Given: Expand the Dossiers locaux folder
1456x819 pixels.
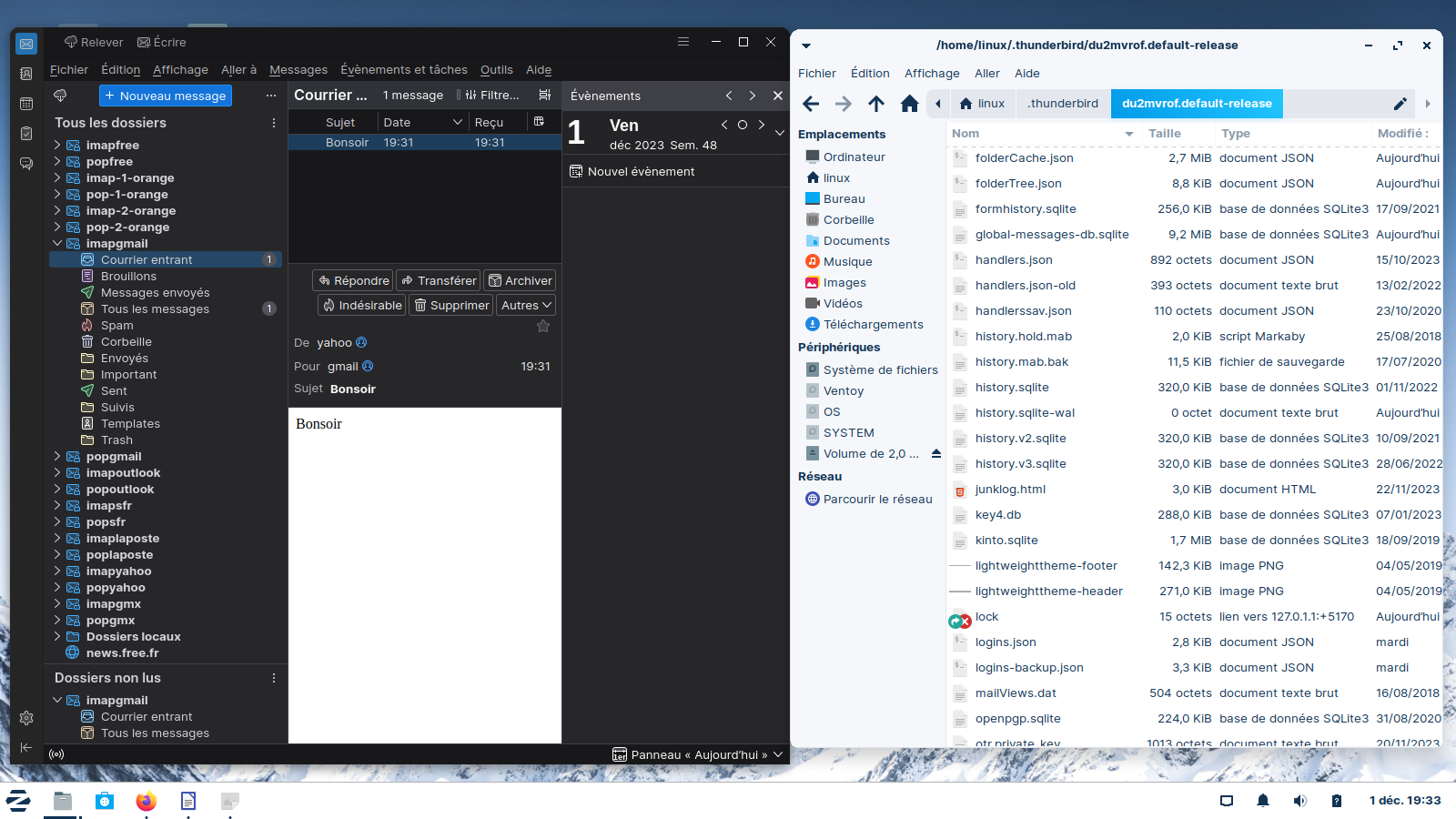Looking at the screenshot, I should 57,636.
